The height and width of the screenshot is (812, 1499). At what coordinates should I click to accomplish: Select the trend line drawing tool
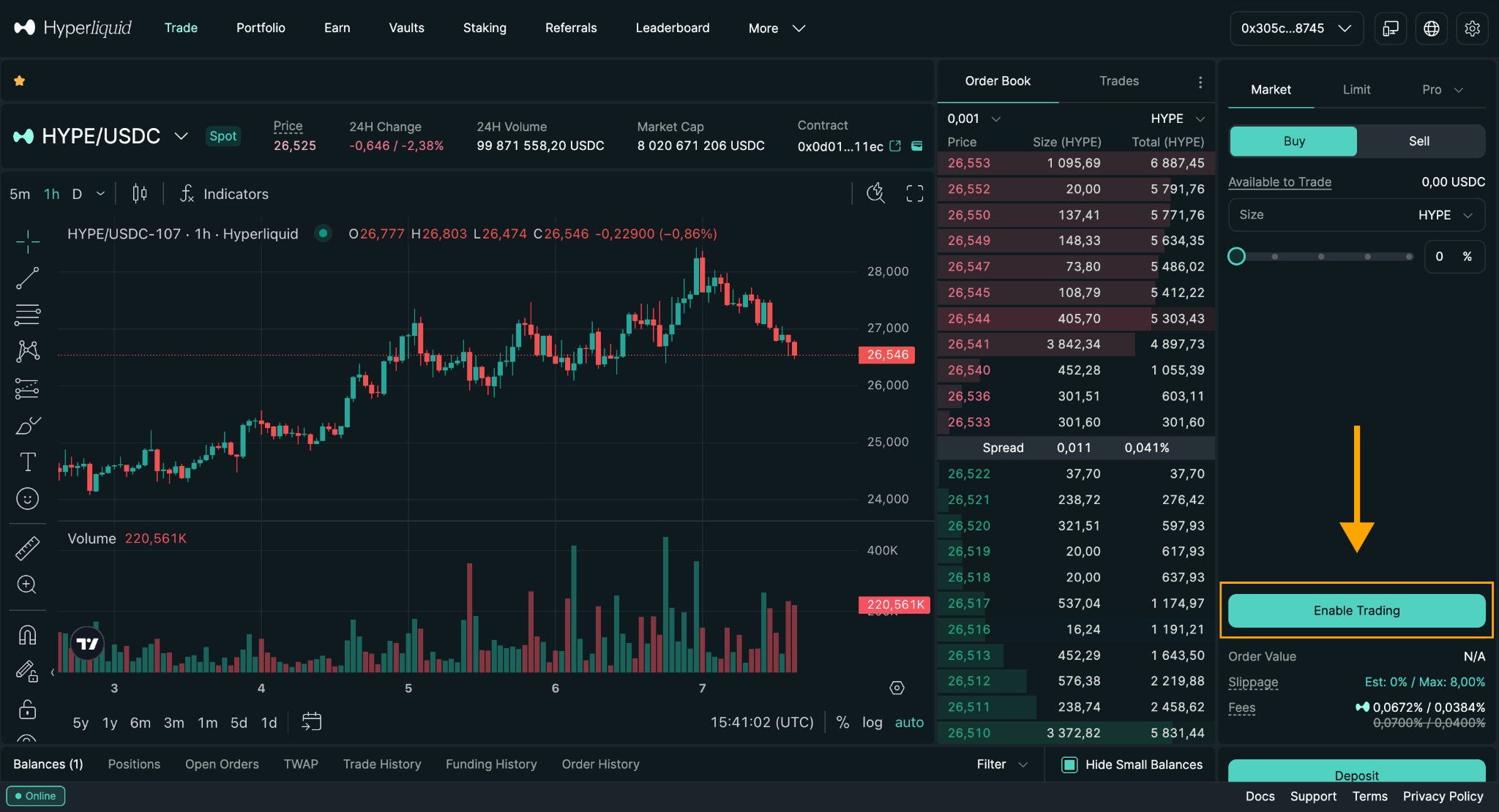click(28, 278)
